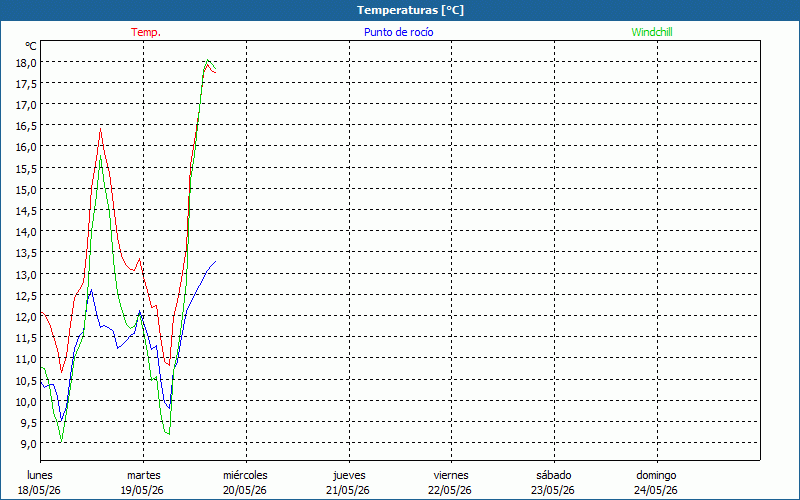
Task: Click the '24/05/26' date label
Action: tap(656, 490)
